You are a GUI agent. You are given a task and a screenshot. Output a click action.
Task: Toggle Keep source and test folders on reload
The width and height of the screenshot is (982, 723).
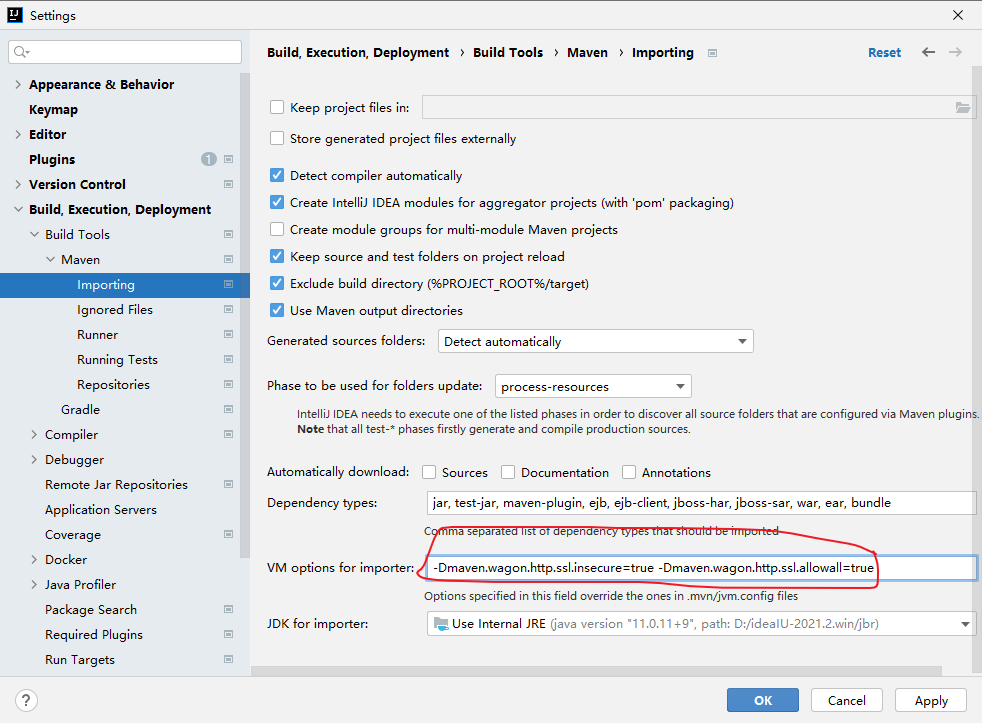tap(277, 256)
